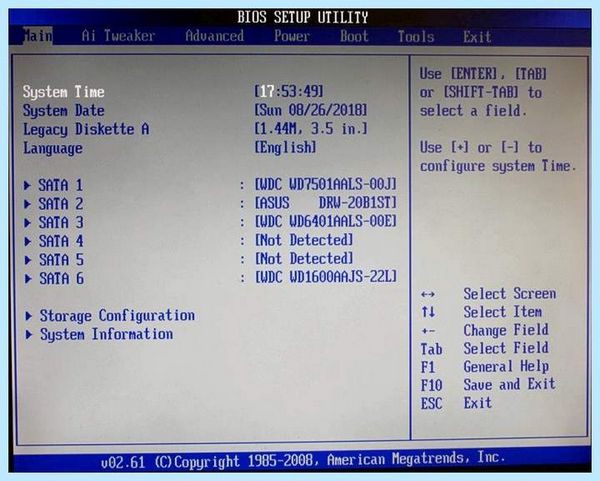This screenshot has height=481, width=600.
Task: Click the SATA 4 Not Detected value
Action: pyautogui.click(x=304, y=240)
